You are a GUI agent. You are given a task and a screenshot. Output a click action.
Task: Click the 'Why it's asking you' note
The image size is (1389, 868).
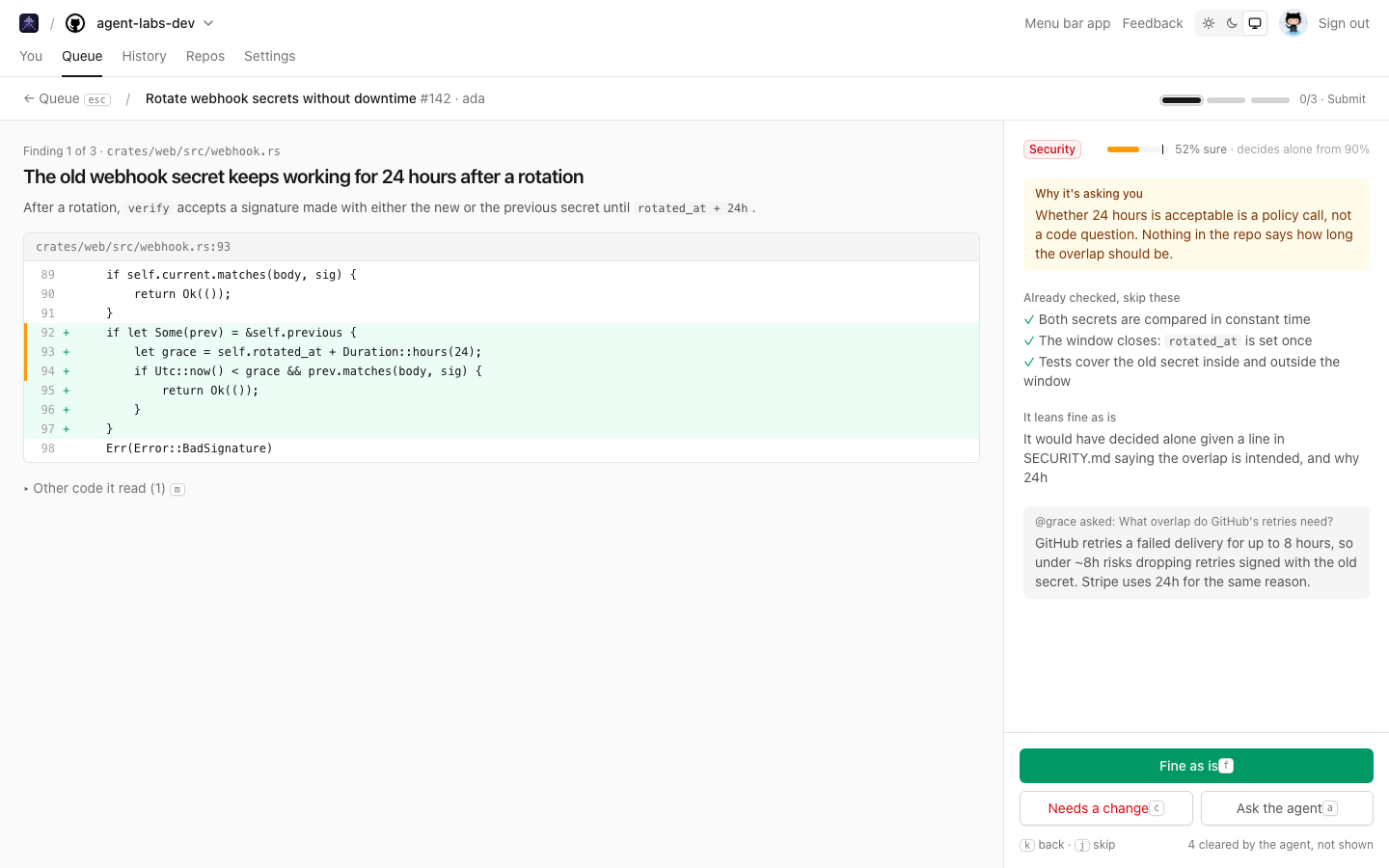pyautogui.click(x=1196, y=225)
